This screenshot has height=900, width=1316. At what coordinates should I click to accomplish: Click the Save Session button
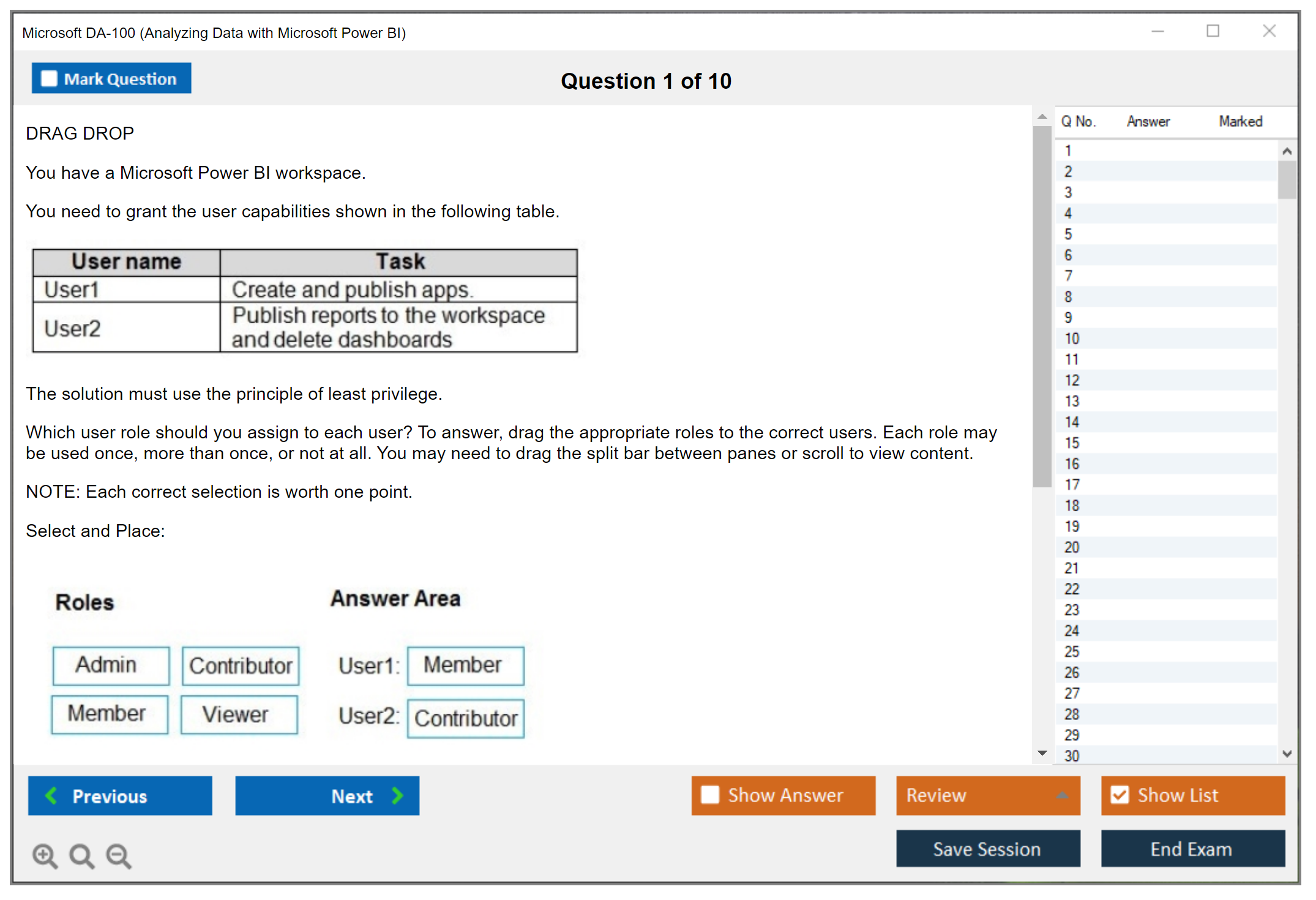[987, 849]
